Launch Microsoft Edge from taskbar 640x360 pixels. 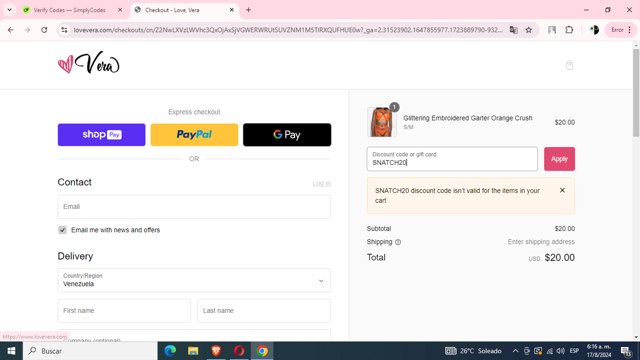(170, 351)
